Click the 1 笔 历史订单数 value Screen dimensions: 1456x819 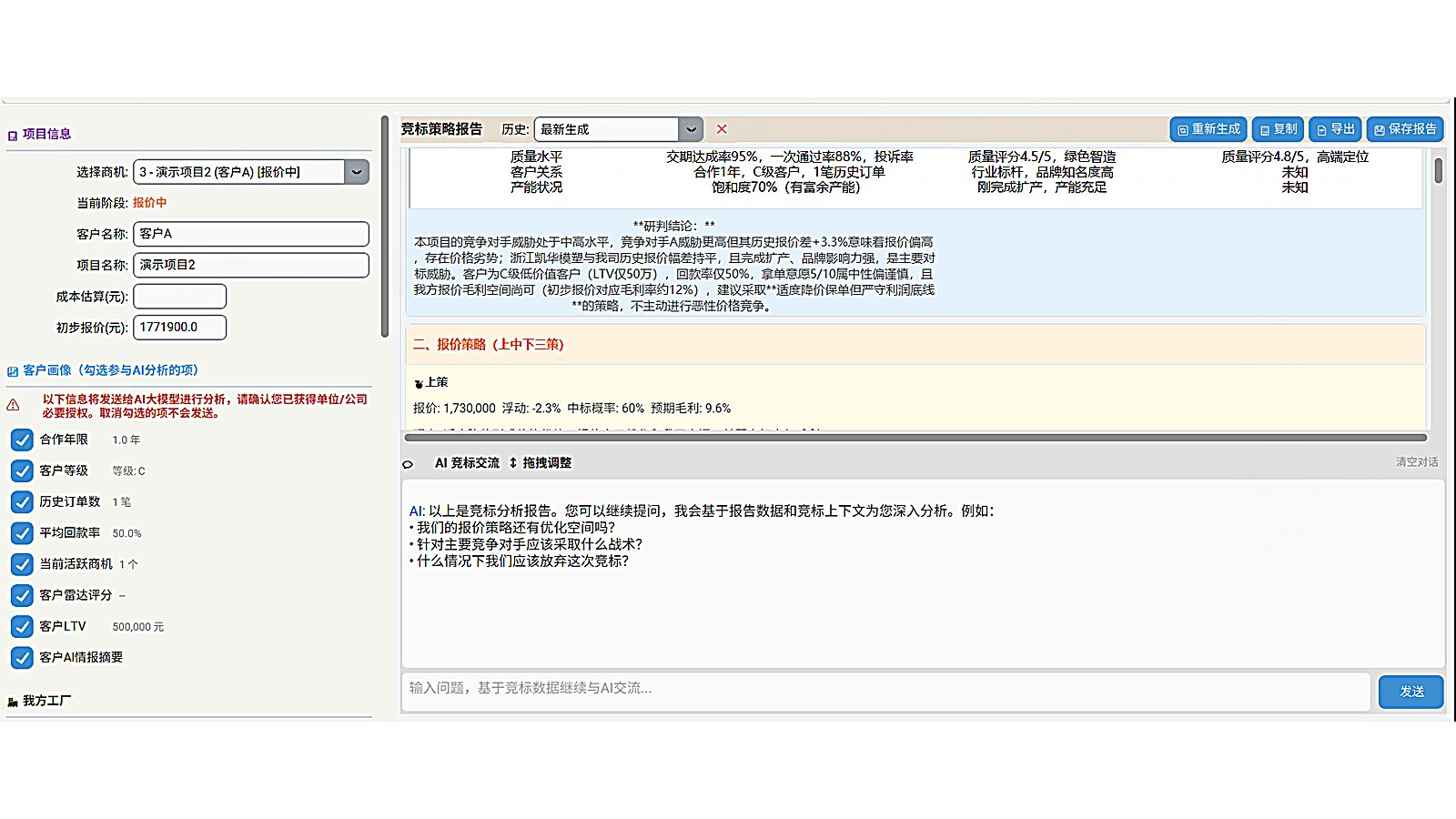(x=122, y=502)
